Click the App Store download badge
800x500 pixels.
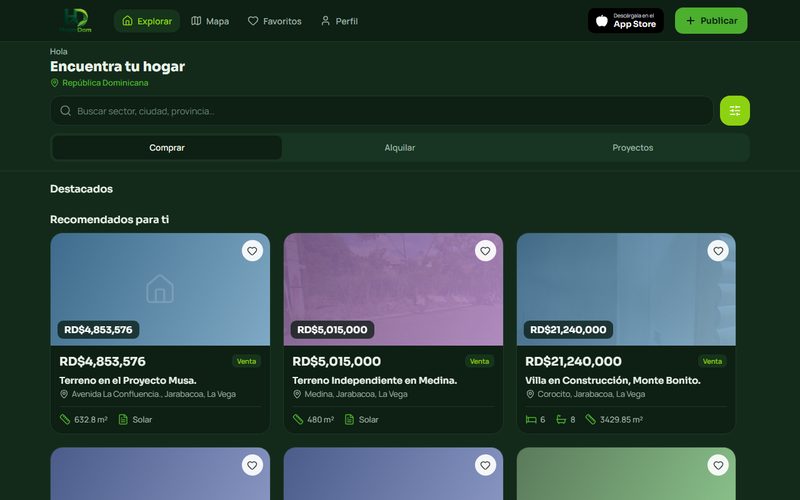pos(626,21)
